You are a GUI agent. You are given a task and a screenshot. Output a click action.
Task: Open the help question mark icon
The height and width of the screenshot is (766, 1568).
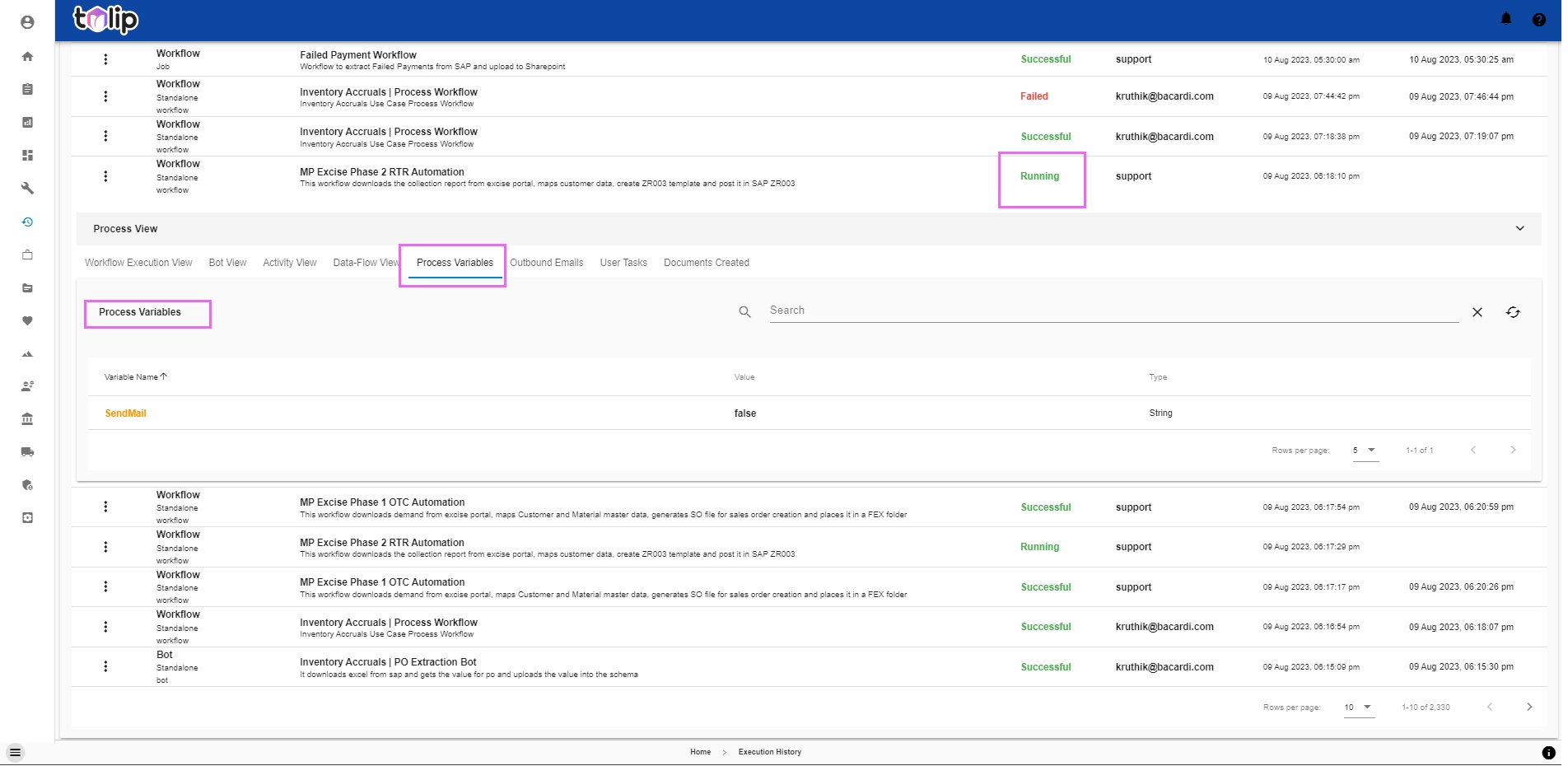pos(1538,20)
